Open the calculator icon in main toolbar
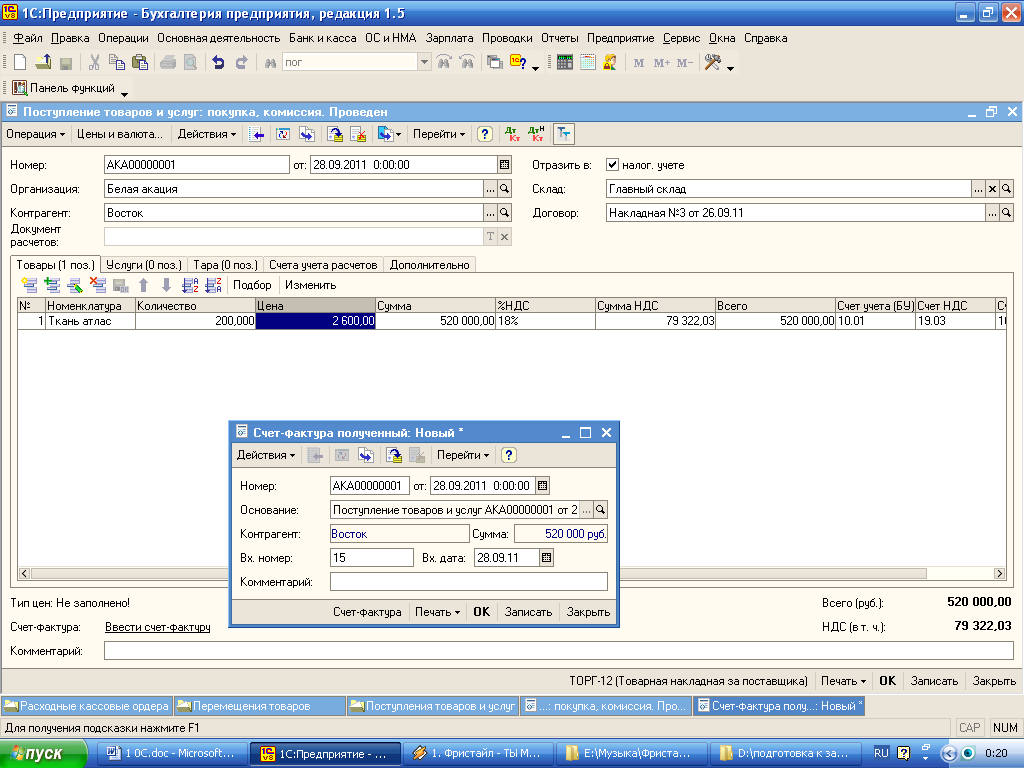The image size is (1024, 768). pos(565,62)
